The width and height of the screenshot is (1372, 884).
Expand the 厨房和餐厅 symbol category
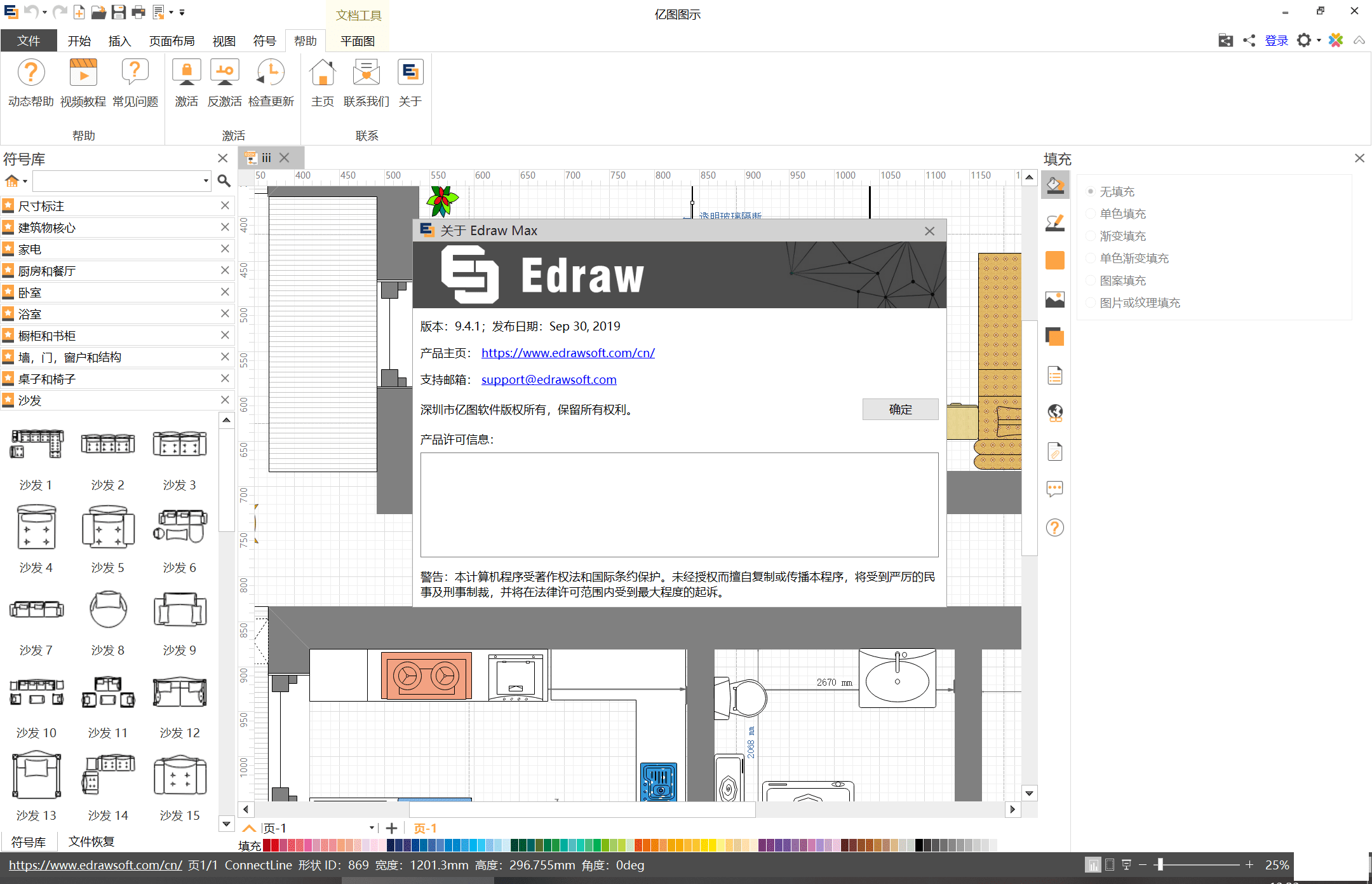coord(117,271)
